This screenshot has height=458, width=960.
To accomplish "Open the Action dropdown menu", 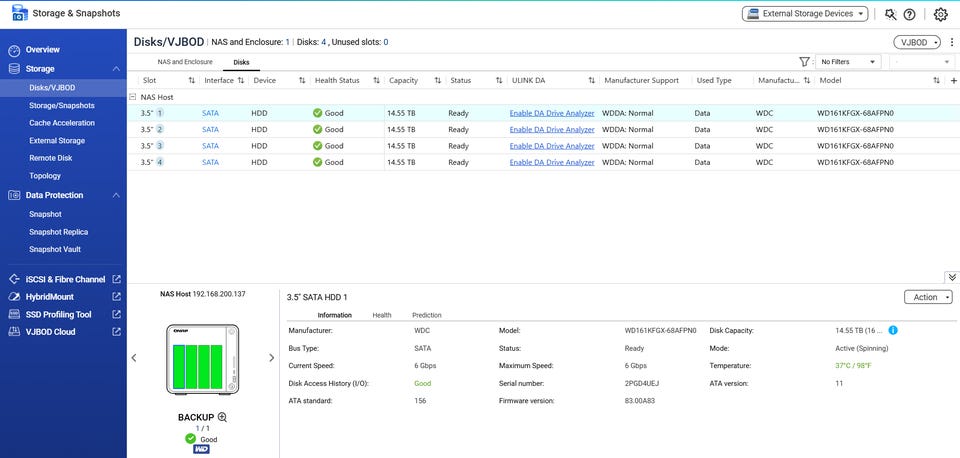I will tap(929, 297).
